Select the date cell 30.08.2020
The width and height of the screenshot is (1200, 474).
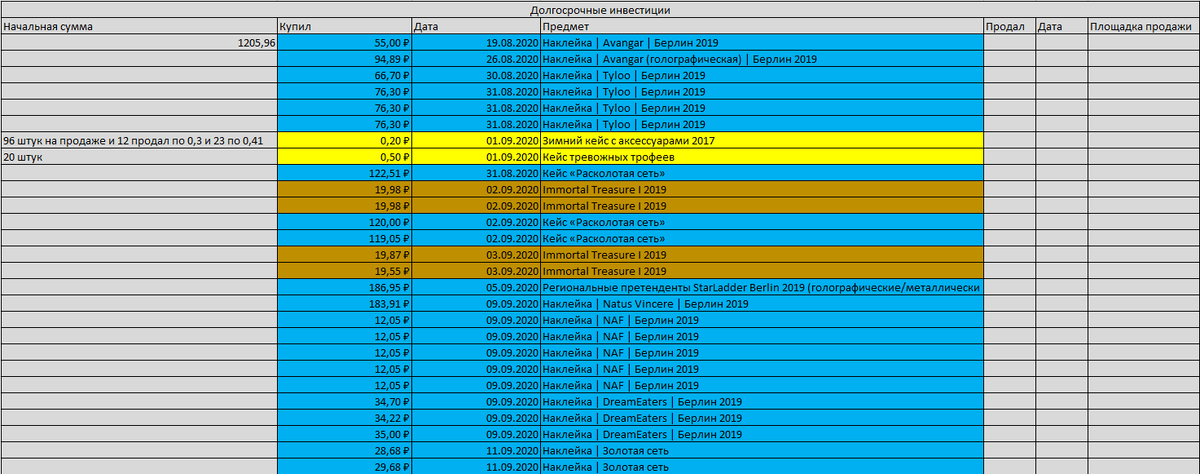[x=475, y=75]
